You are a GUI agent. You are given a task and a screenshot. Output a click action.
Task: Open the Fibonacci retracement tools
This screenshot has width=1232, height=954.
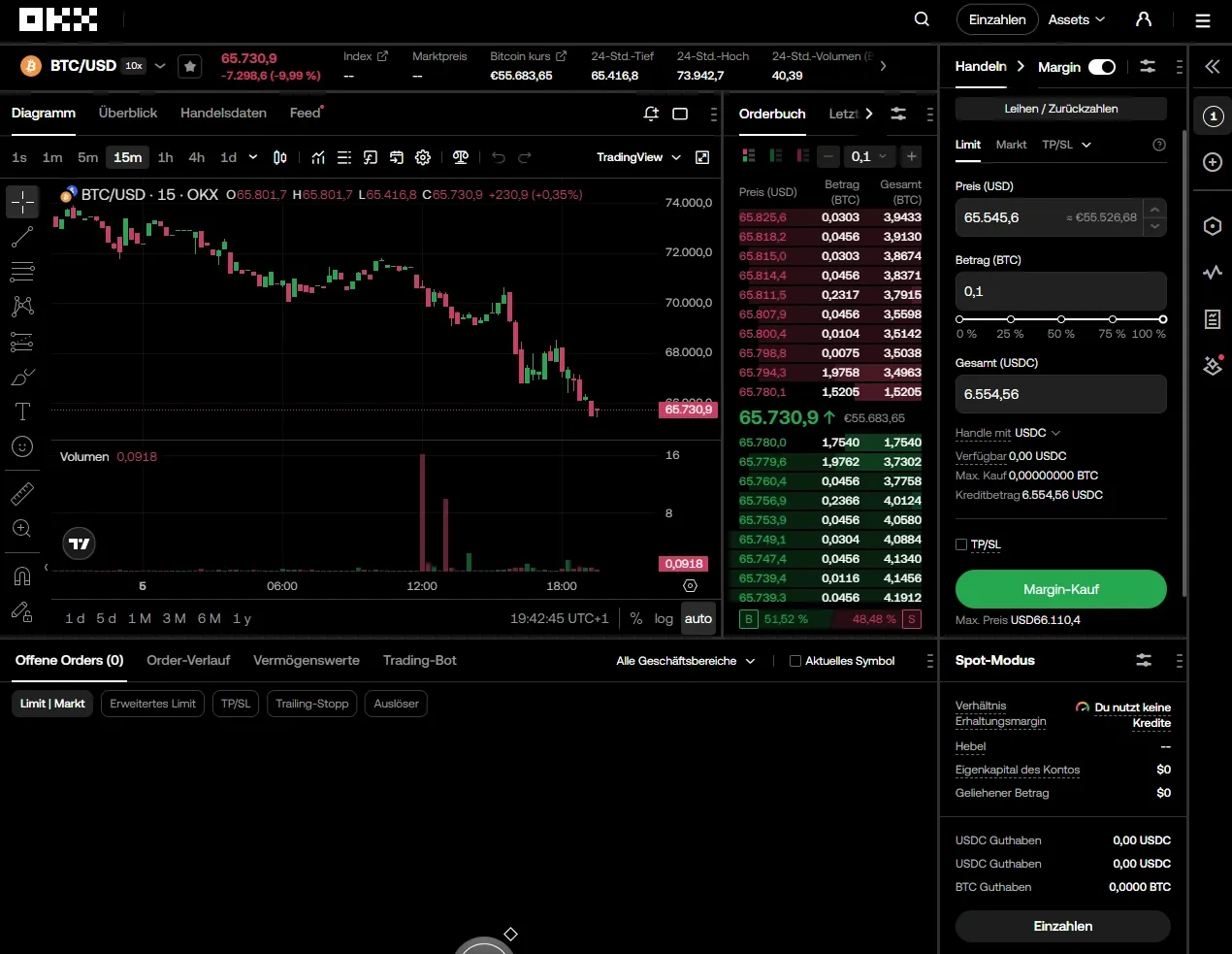click(21, 272)
